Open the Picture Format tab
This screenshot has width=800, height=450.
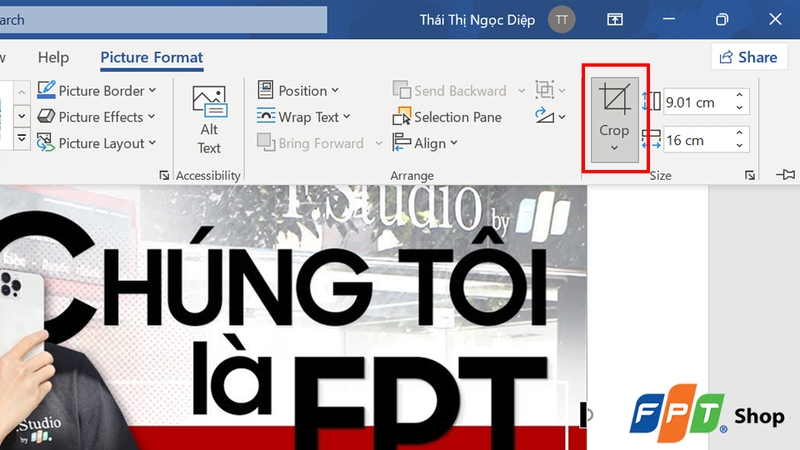152,57
